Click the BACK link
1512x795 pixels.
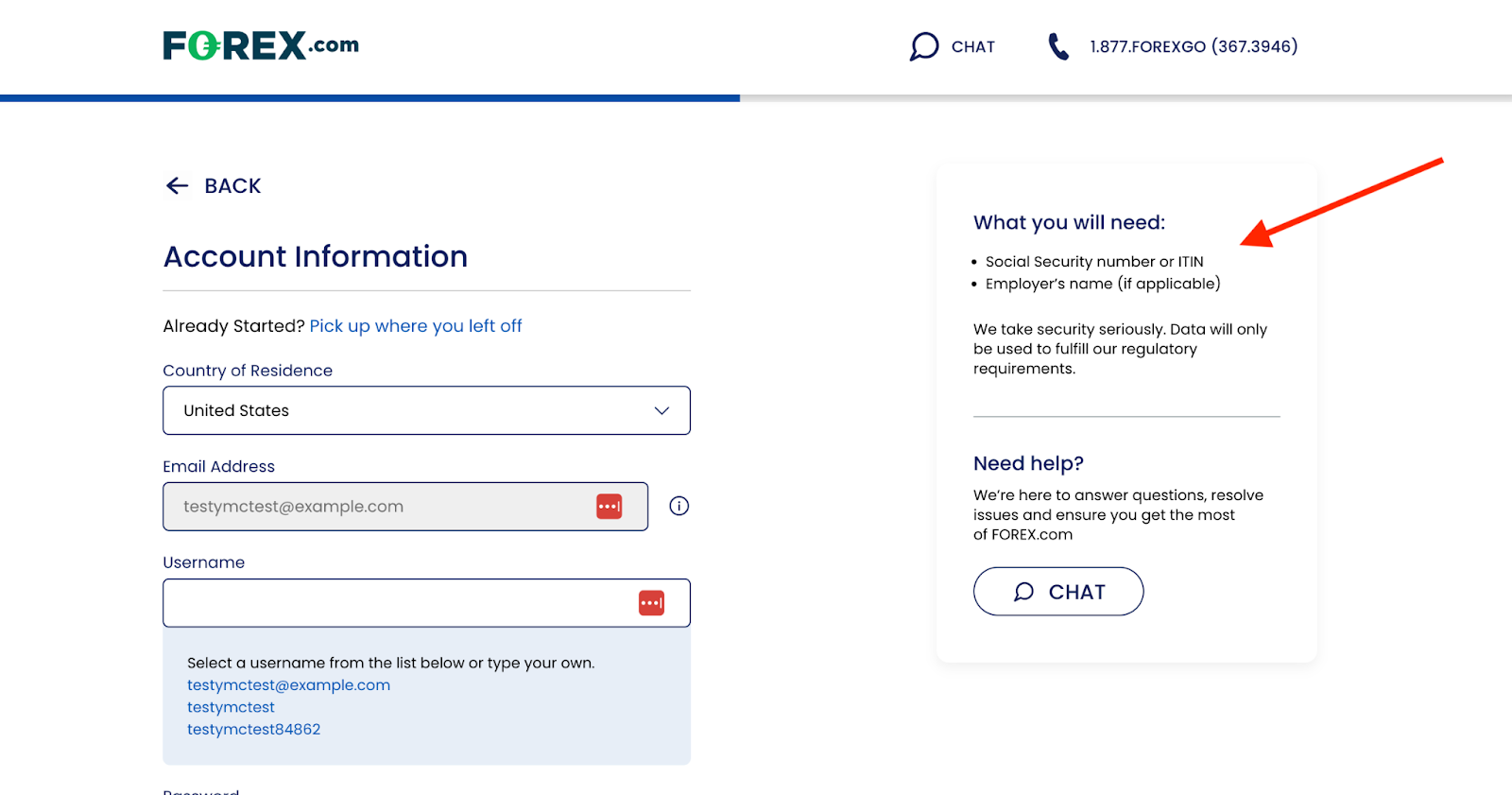point(232,186)
